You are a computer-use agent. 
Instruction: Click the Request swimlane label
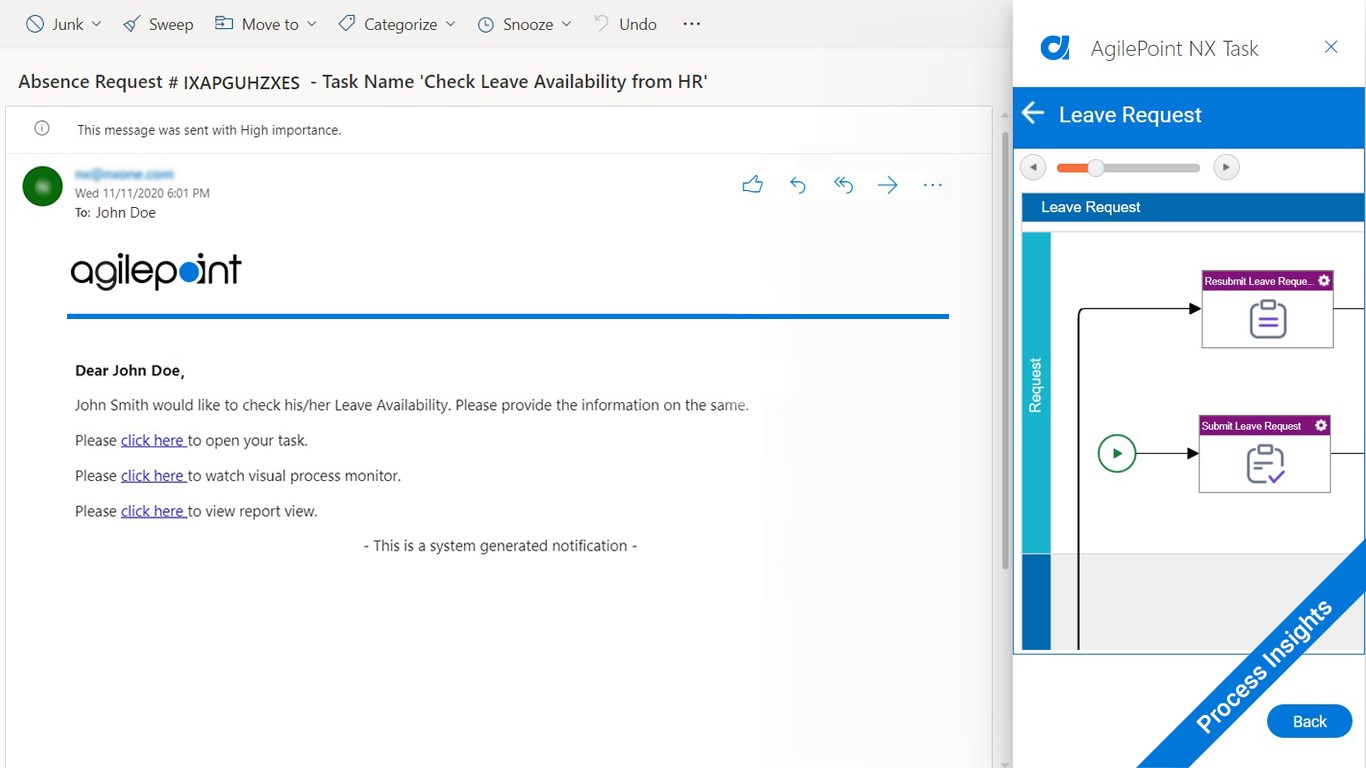[1036, 385]
